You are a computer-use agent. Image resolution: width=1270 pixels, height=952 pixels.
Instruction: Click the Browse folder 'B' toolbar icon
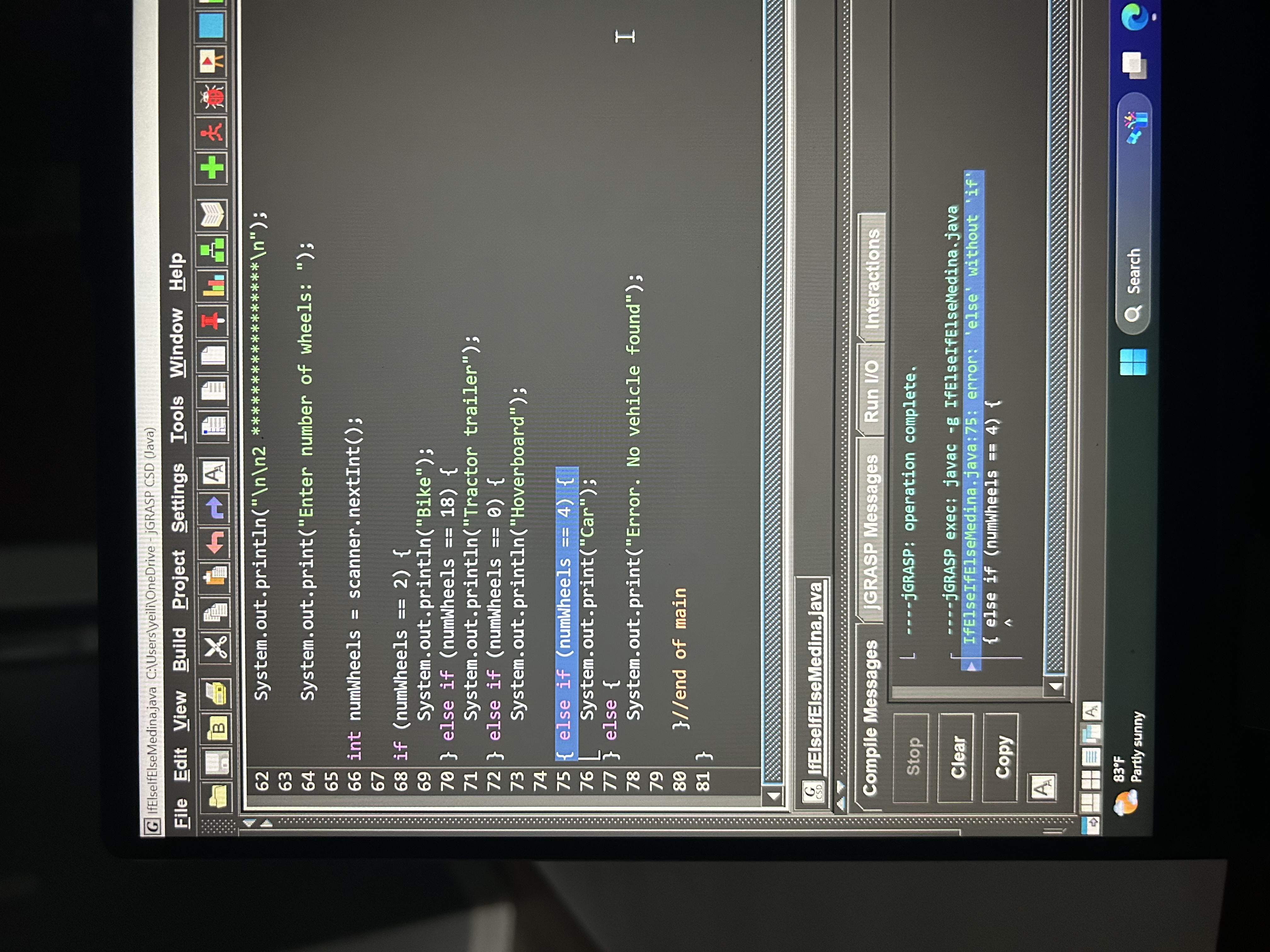tap(217, 729)
